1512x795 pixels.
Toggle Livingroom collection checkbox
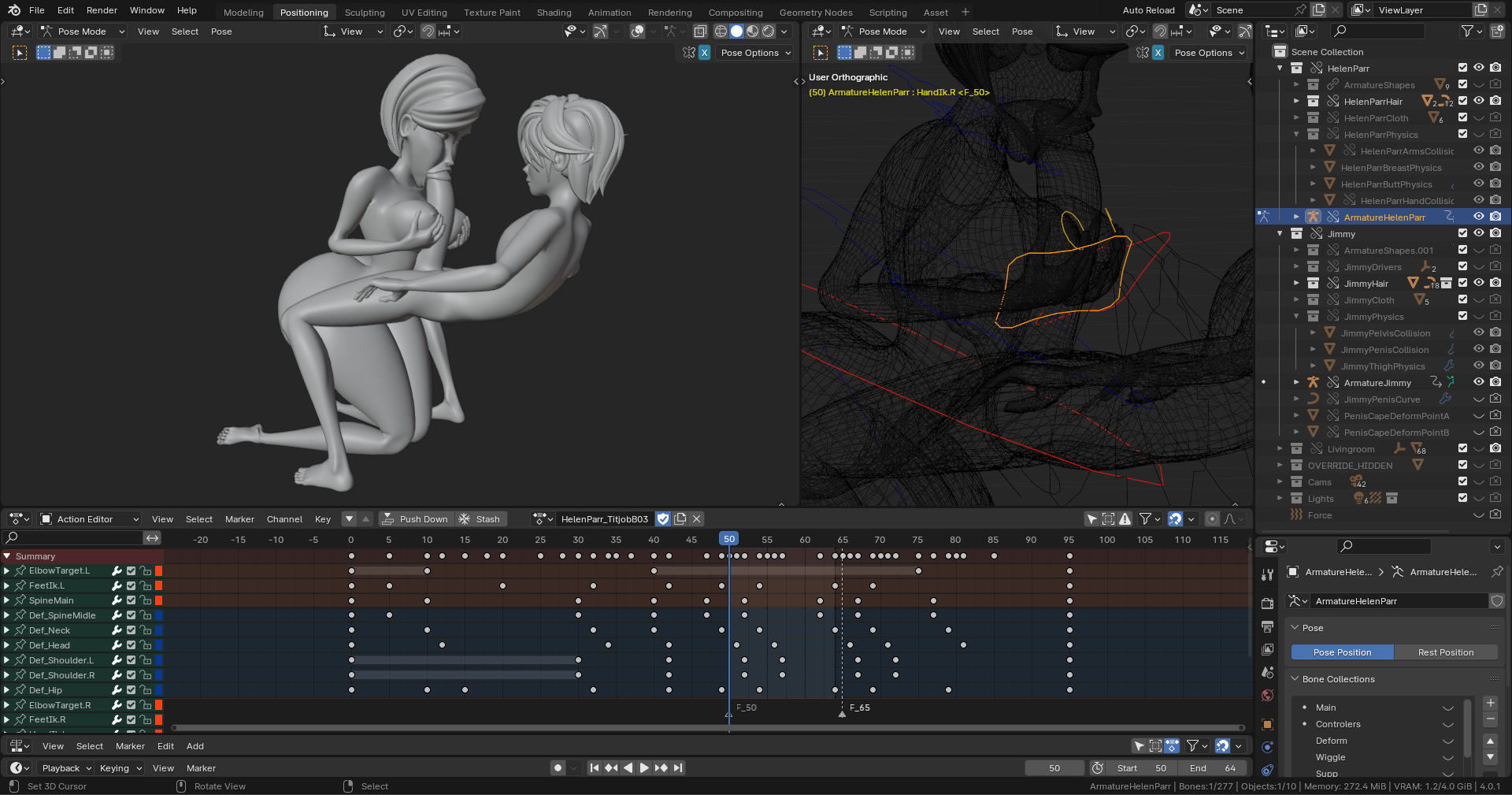[x=1462, y=449]
